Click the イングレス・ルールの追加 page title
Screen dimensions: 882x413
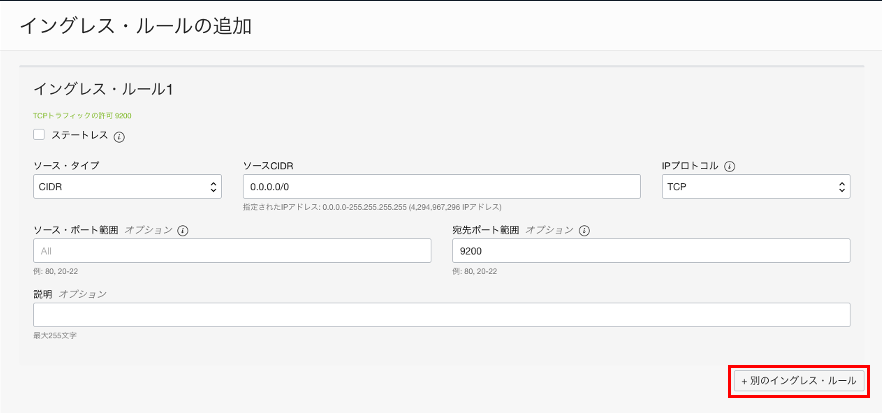pyautogui.click(x=135, y=26)
